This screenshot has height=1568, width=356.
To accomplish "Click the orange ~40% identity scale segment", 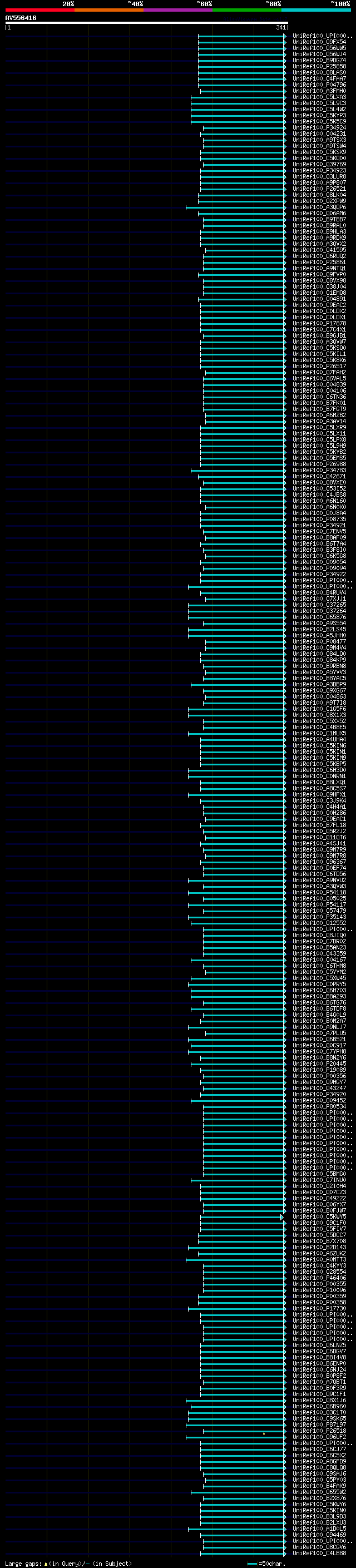I will click(109, 10).
